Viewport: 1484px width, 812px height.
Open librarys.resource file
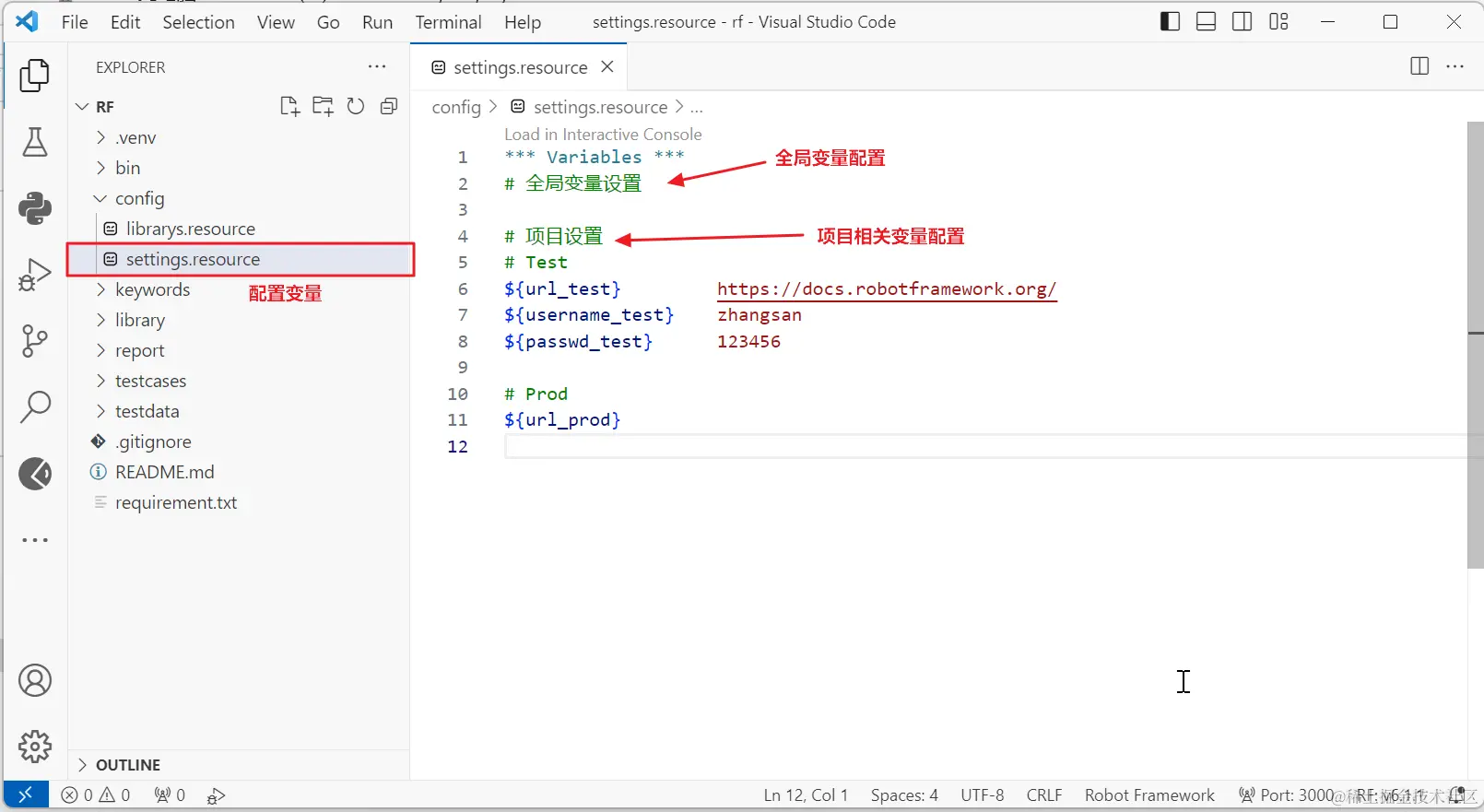click(240, 229)
